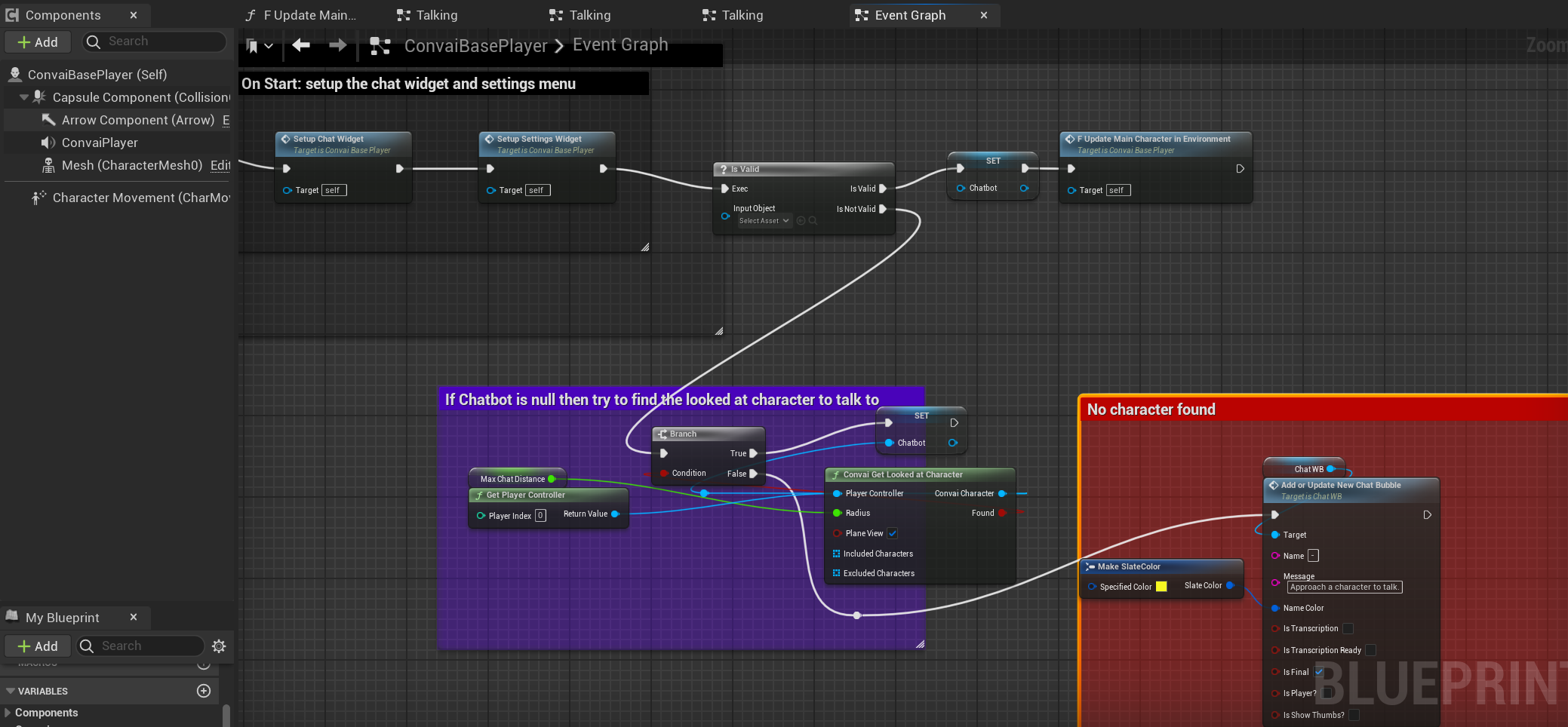Image resolution: width=1568 pixels, height=727 pixels.
Task: Click the blueprint graph icon beside ConvaiBasePlayer
Action: click(380, 46)
